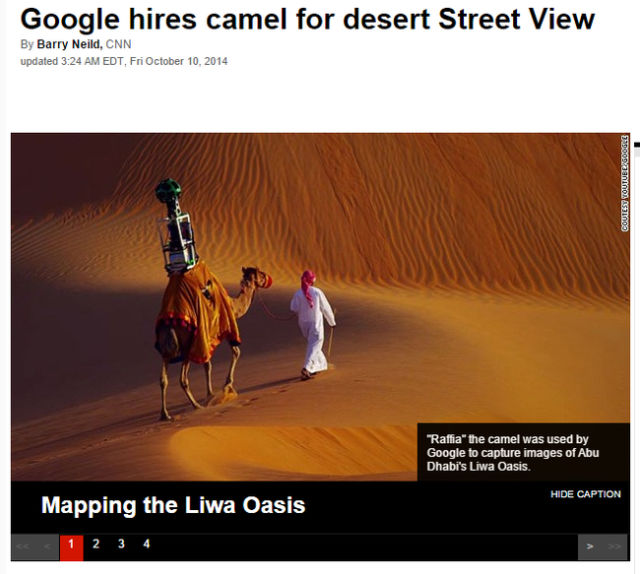Select slide 1 in gallery pager
Viewport: 640px width, 574px height.
click(x=71, y=547)
